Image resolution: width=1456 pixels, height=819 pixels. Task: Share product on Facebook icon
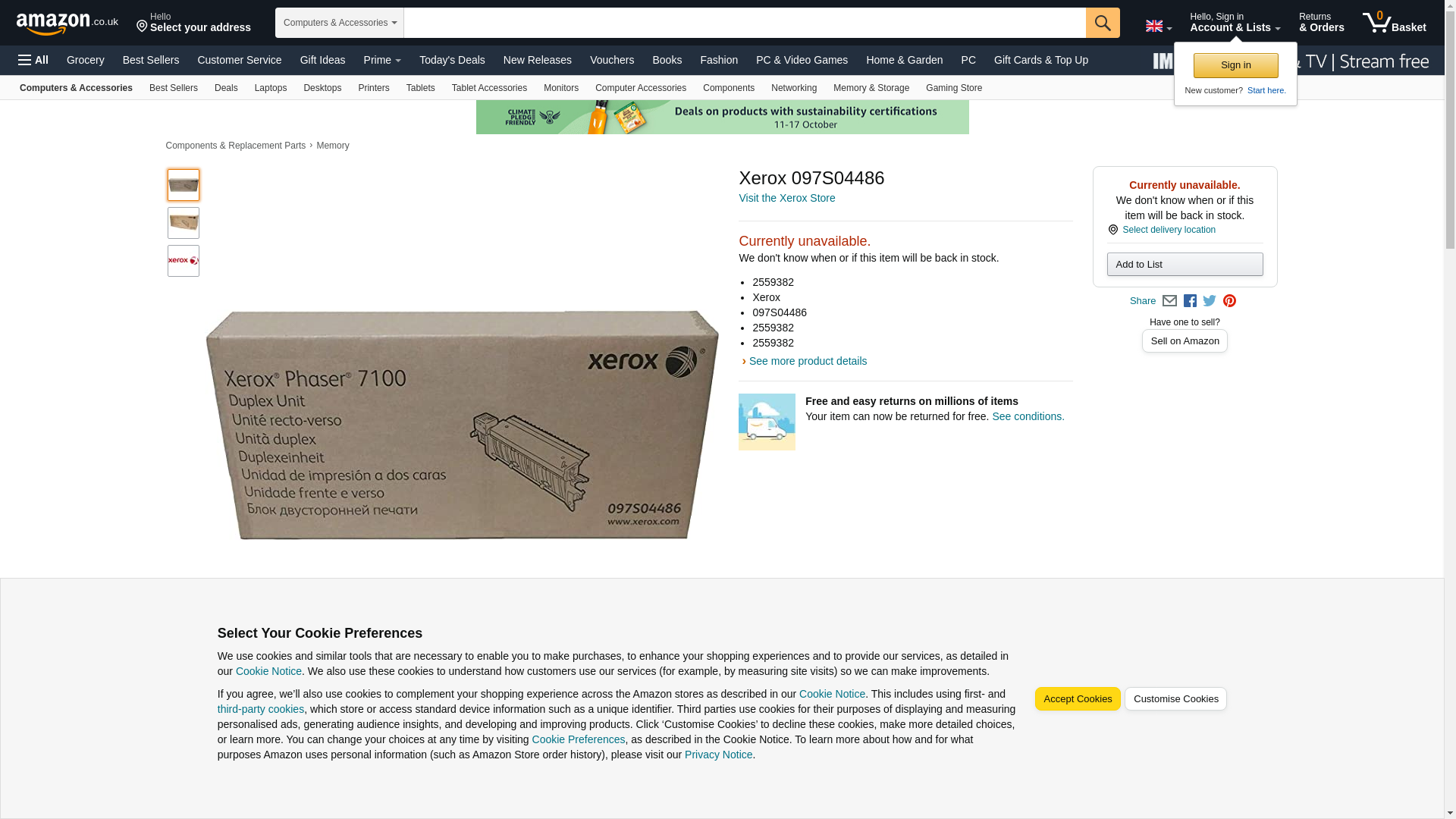click(x=1190, y=301)
